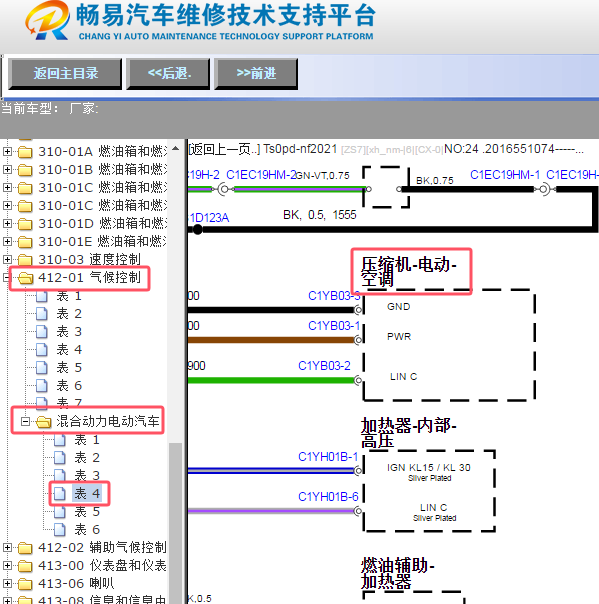Open 表 5 label under 412-01 气候控制
Image resolution: width=599 pixels, height=604 pixels.
tap(69, 367)
